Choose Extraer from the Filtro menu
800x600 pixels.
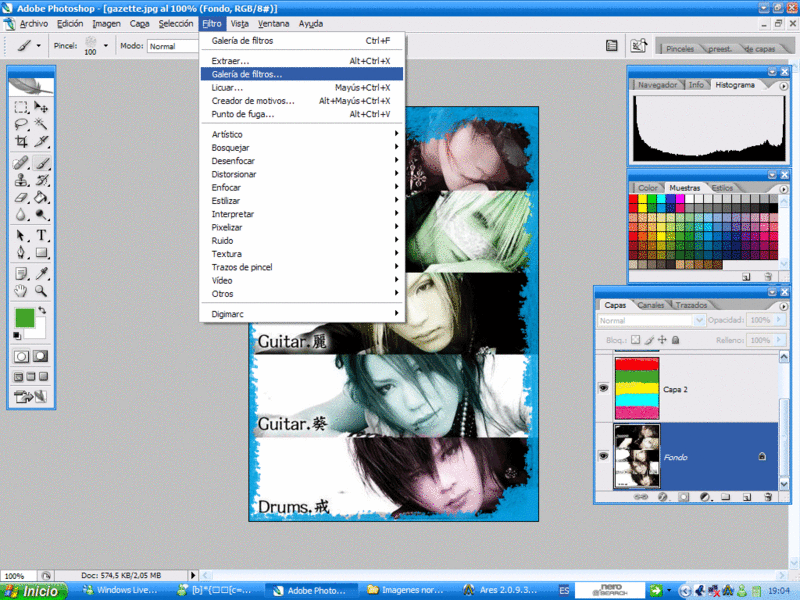pyautogui.click(x=302, y=61)
